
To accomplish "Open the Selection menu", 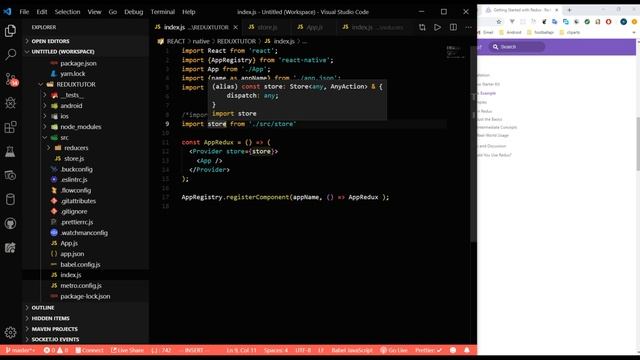I will click(67, 12).
